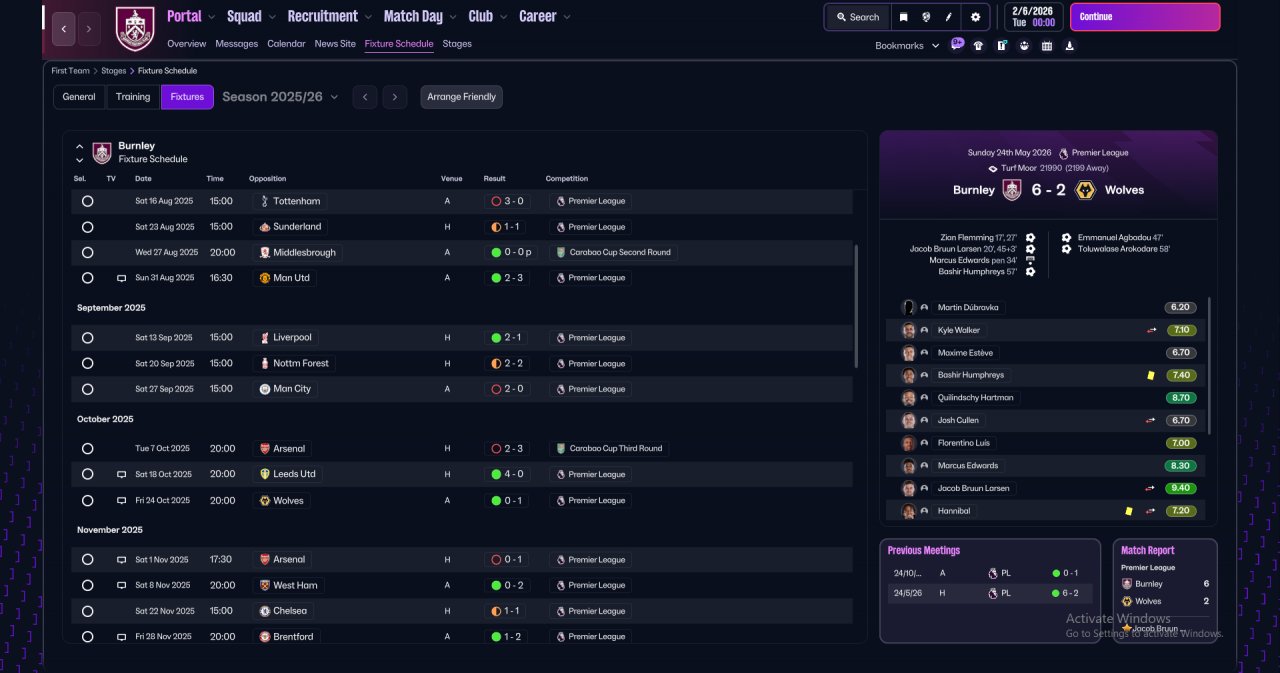The width and height of the screenshot is (1280, 673).
Task: Click Carabao Cup icon on Middlesbrough row
Action: pyautogui.click(x=561, y=253)
